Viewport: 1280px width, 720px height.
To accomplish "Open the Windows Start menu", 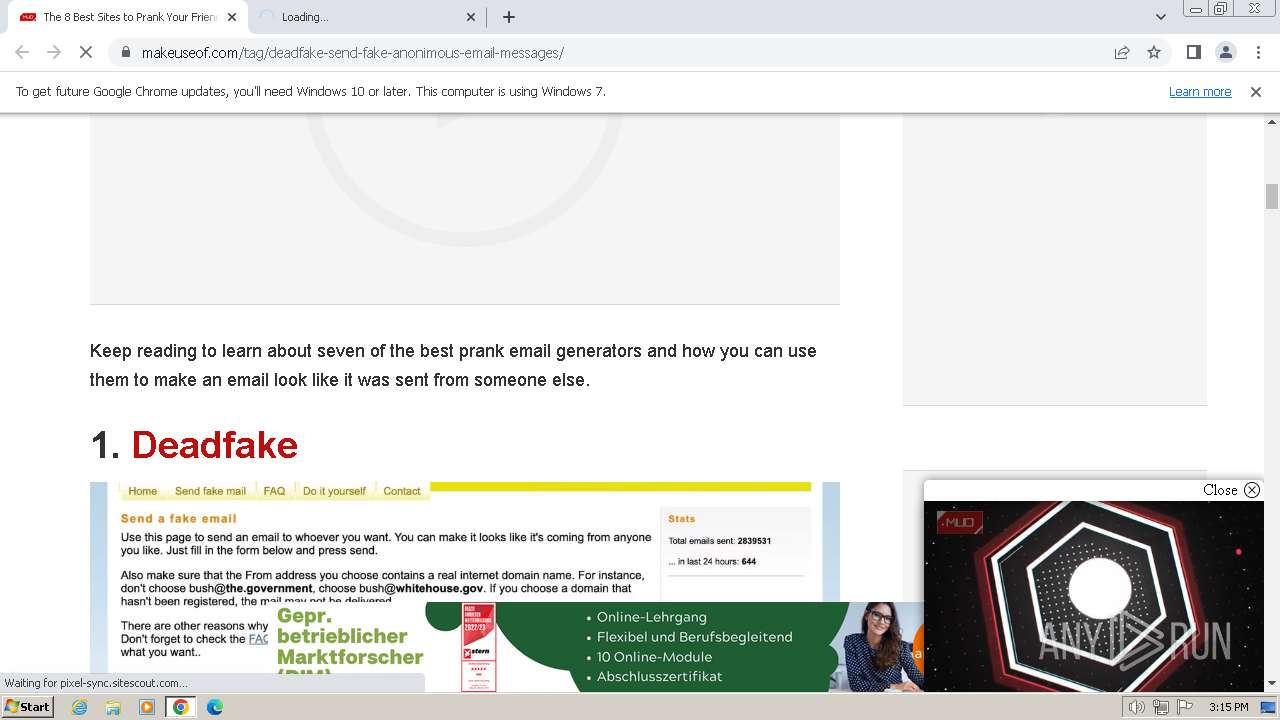I will [x=27, y=706].
